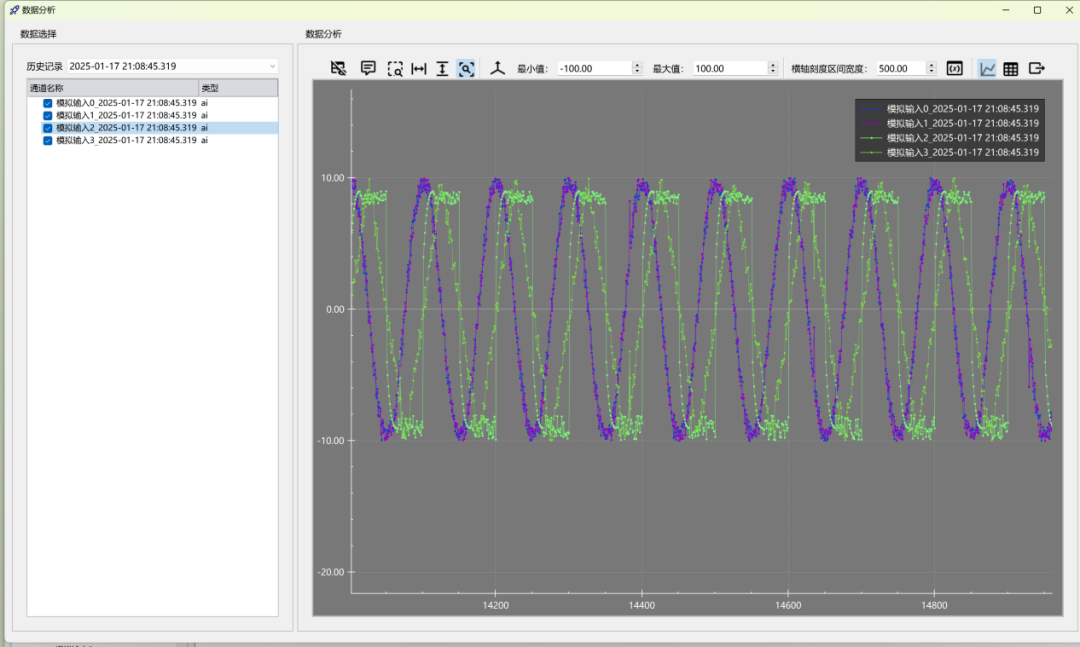Increase 最大值 with the up spinner arrow

tap(773, 65)
